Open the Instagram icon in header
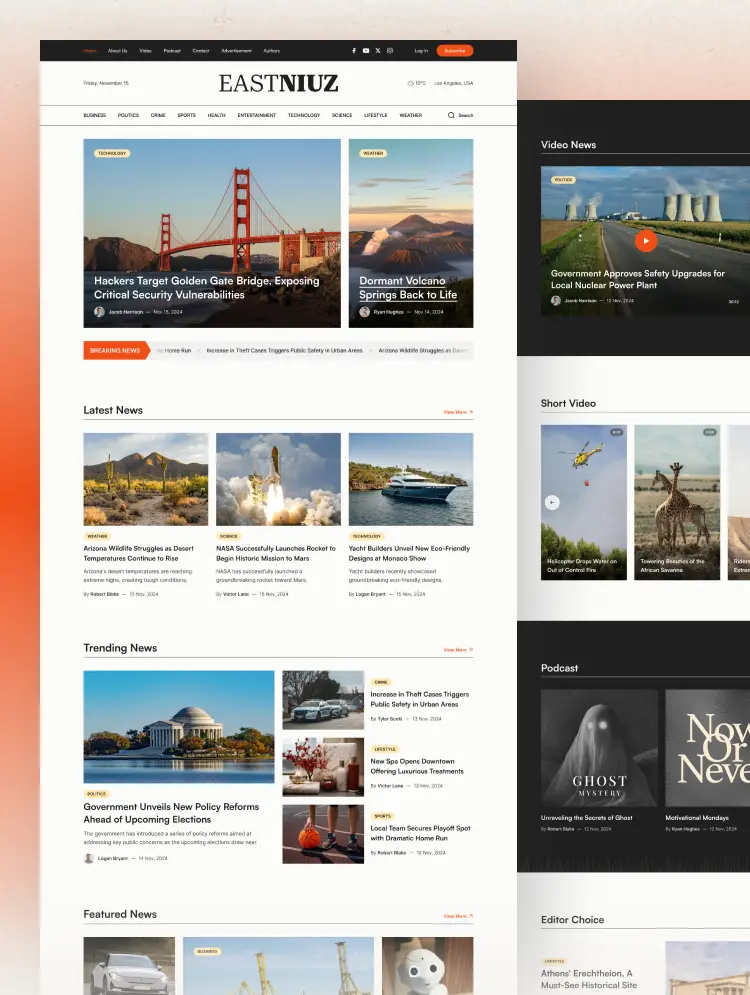Viewport: 750px width, 995px height. pyautogui.click(x=390, y=50)
